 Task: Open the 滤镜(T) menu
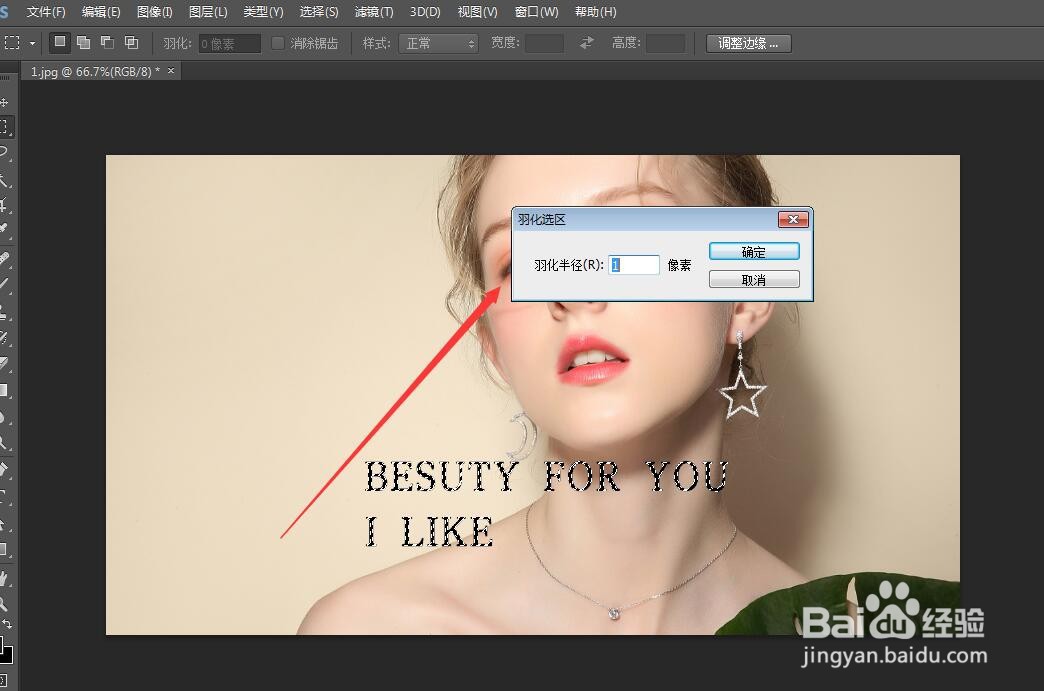click(x=374, y=12)
